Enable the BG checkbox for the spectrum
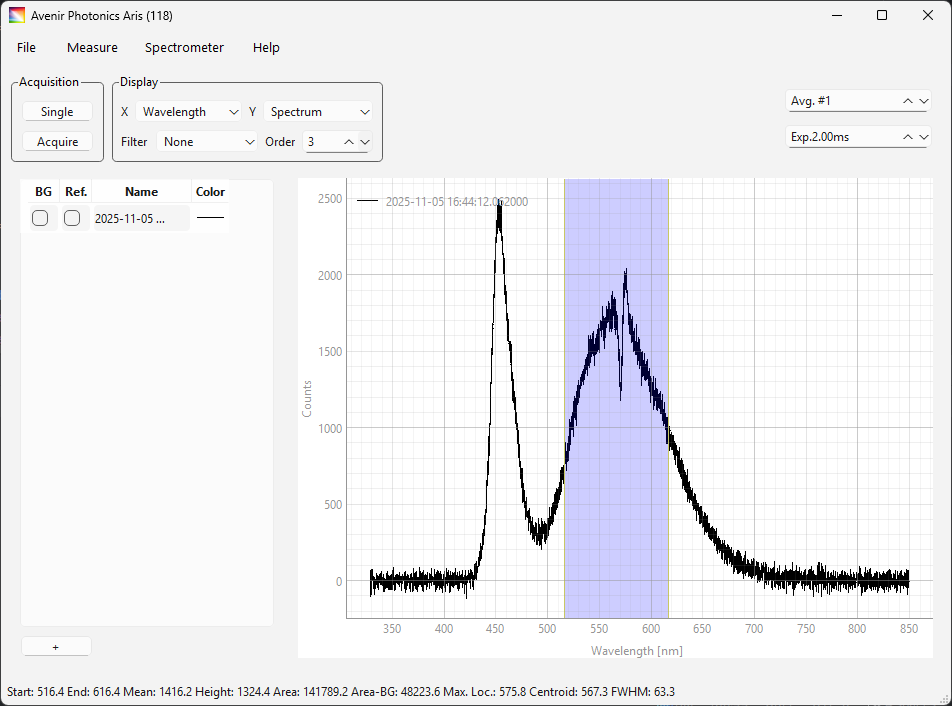Image resolution: width=952 pixels, height=706 pixels. pos(40,218)
